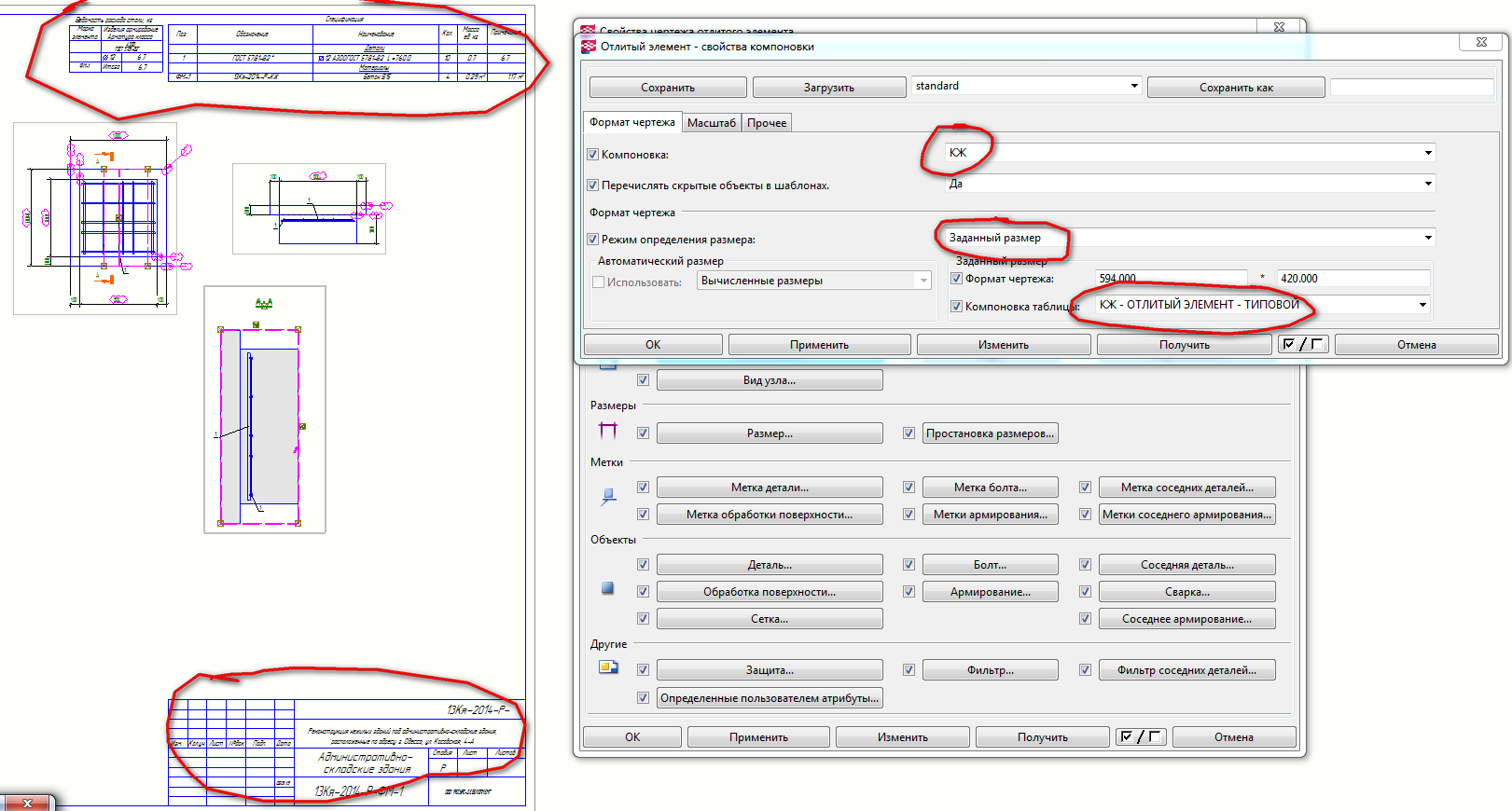Close the Отлитый элемент layout properties dialog
Image resolution: width=1512 pixels, height=811 pixels.
coord(1481,43)
